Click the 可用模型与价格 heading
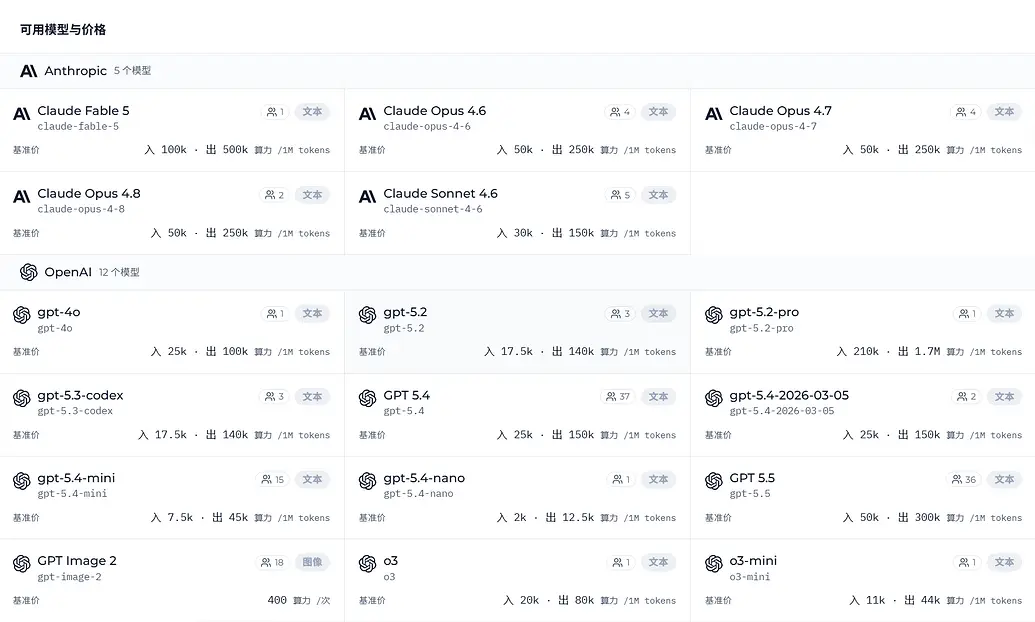Screen dimensions: 1035x622 click(63, 30)
